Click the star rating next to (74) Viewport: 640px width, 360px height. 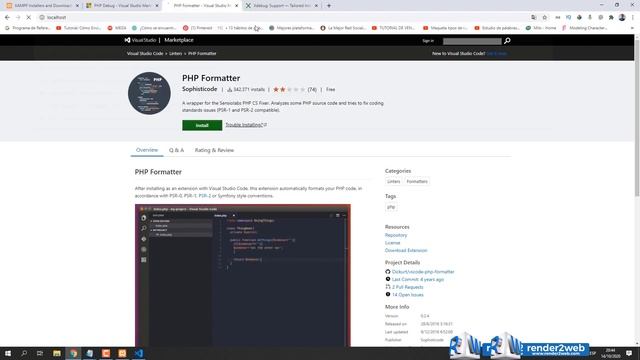[289, 89]
